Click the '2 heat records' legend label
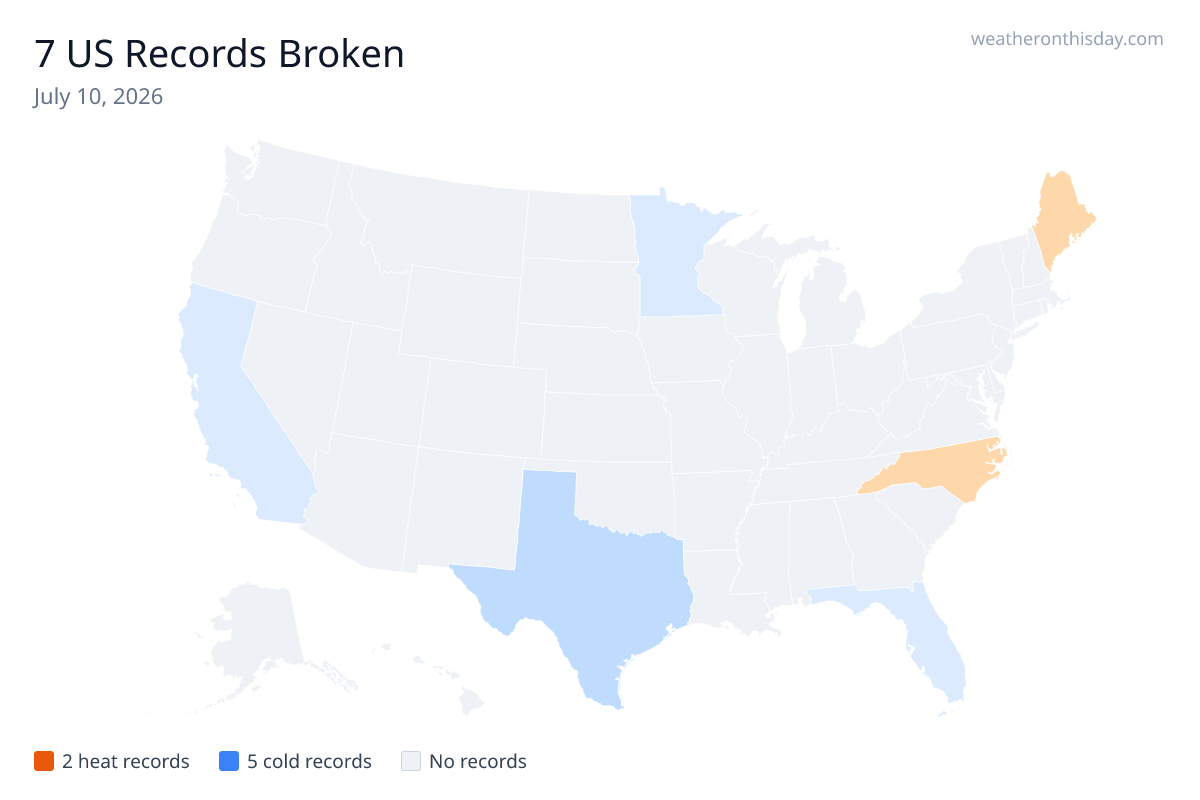This screenshot has width=1200, height=800. coord(126,761)
